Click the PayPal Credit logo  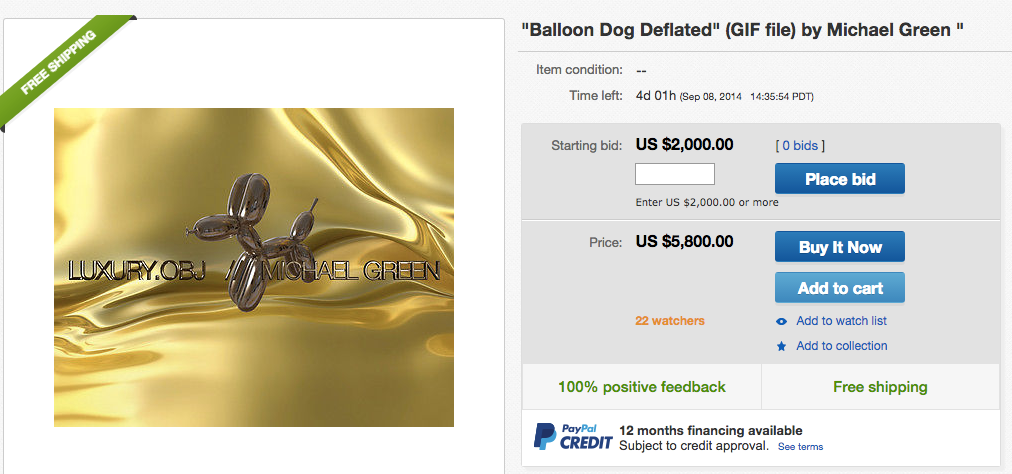coord(572,437)
